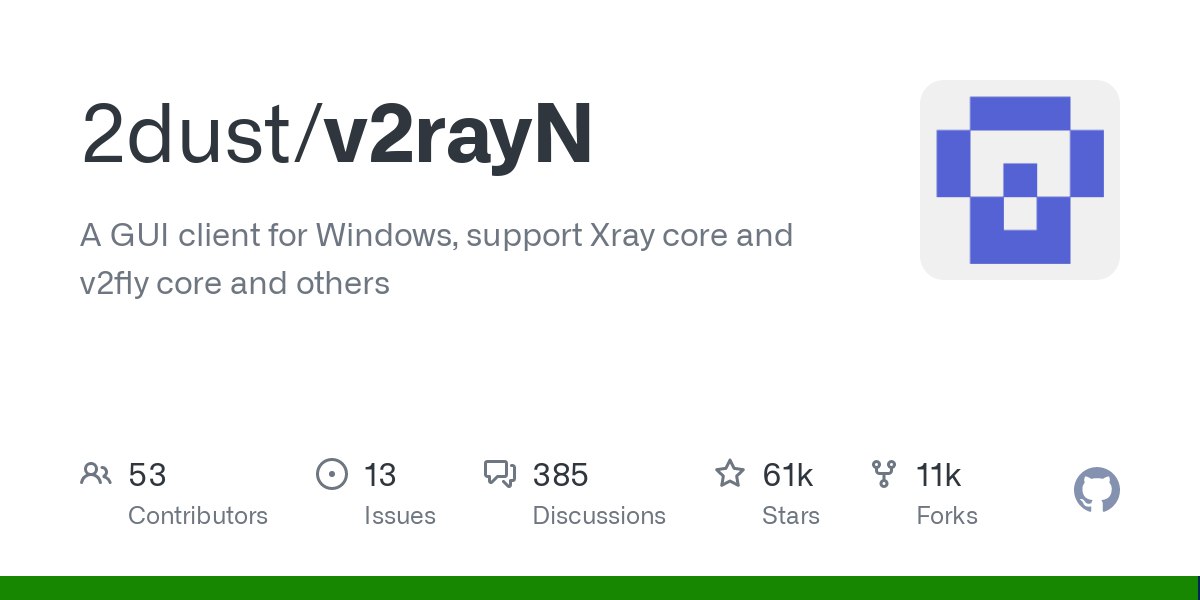Select the Contributors label
Screen dimensions: 1200x600
pos(198,516)
